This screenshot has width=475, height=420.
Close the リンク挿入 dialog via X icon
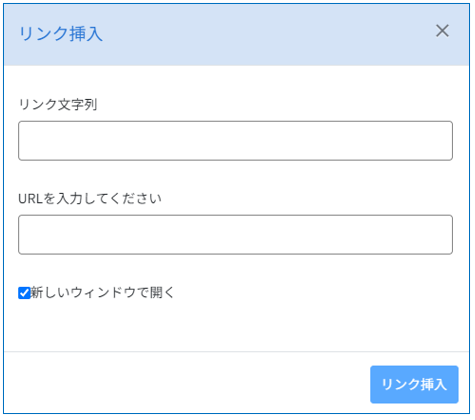(442, 31)
